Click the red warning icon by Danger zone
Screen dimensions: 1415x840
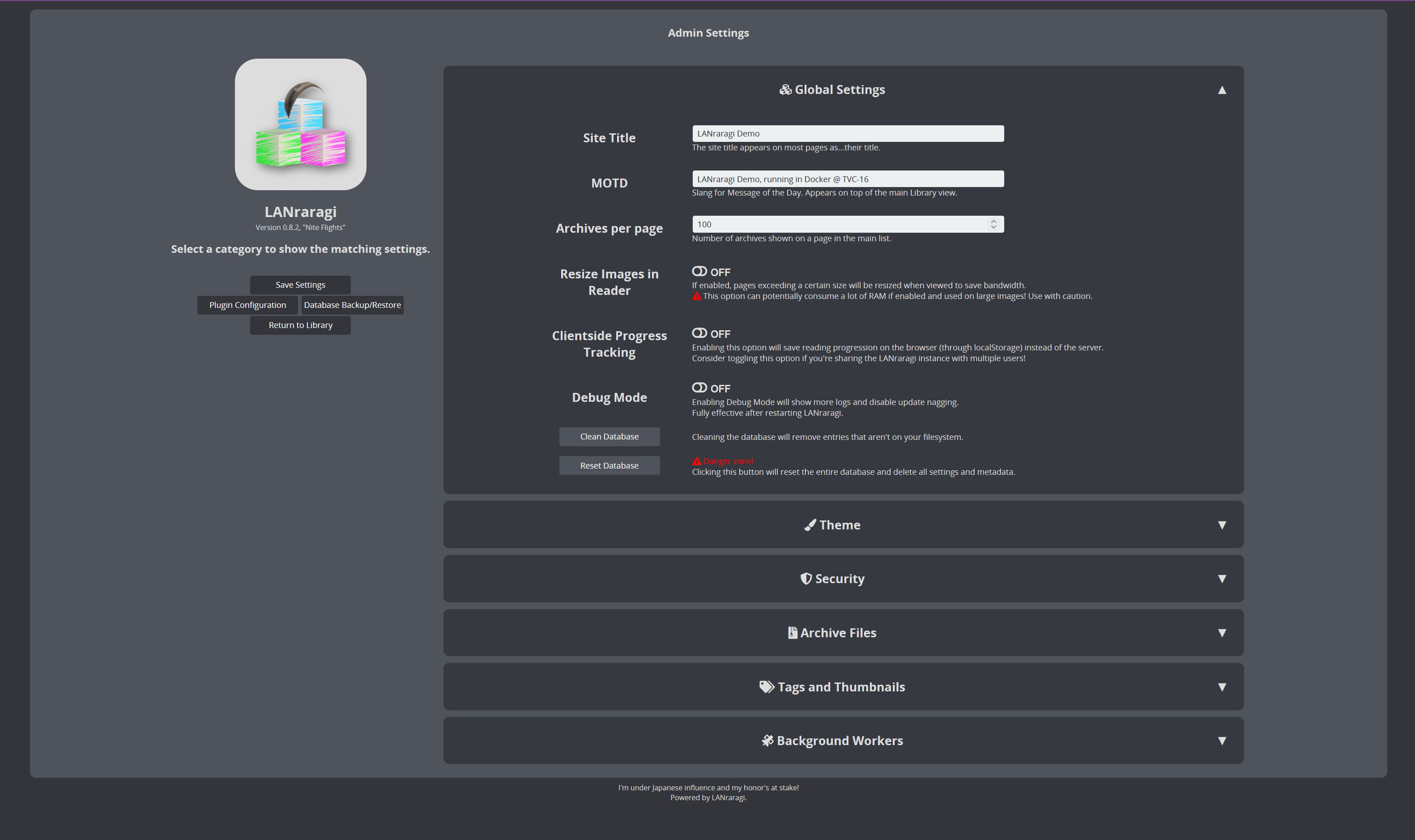click(x=697, y=461)
